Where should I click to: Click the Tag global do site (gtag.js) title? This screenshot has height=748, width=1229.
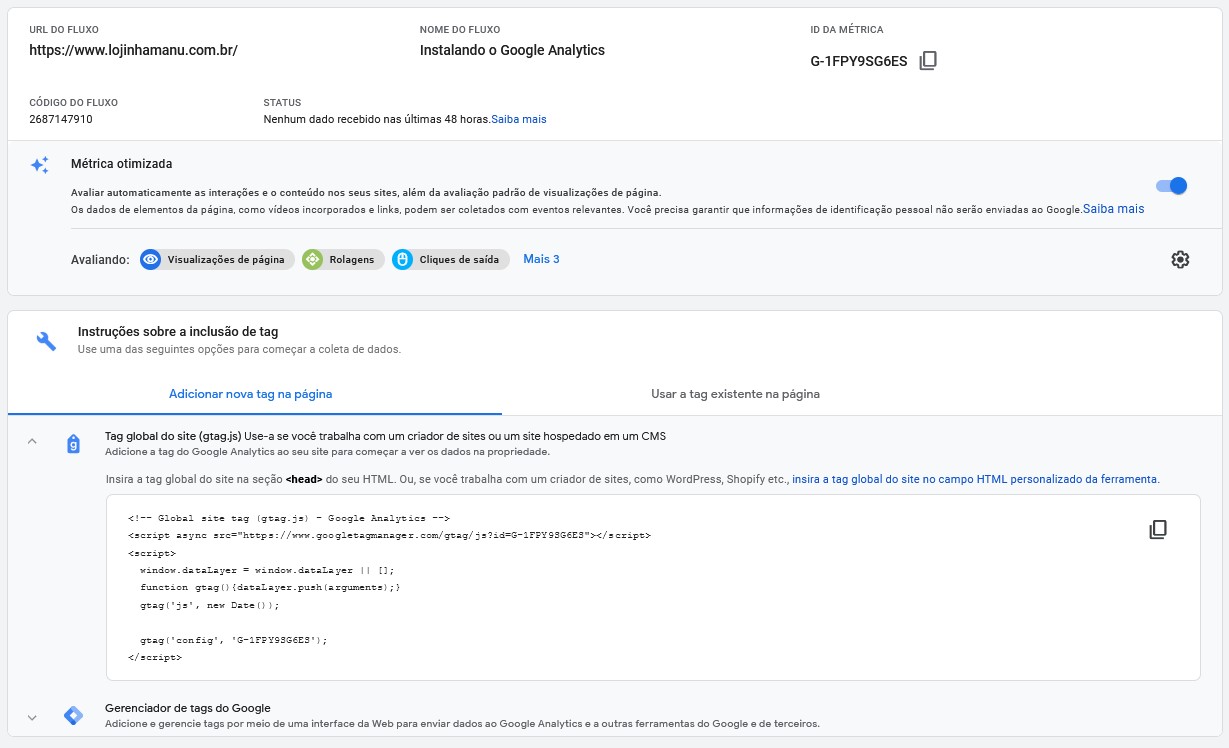173,436
